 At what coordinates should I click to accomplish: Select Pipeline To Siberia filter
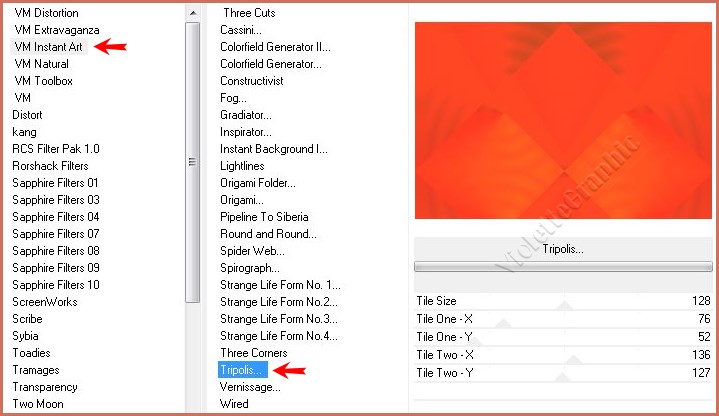(264, 217)
